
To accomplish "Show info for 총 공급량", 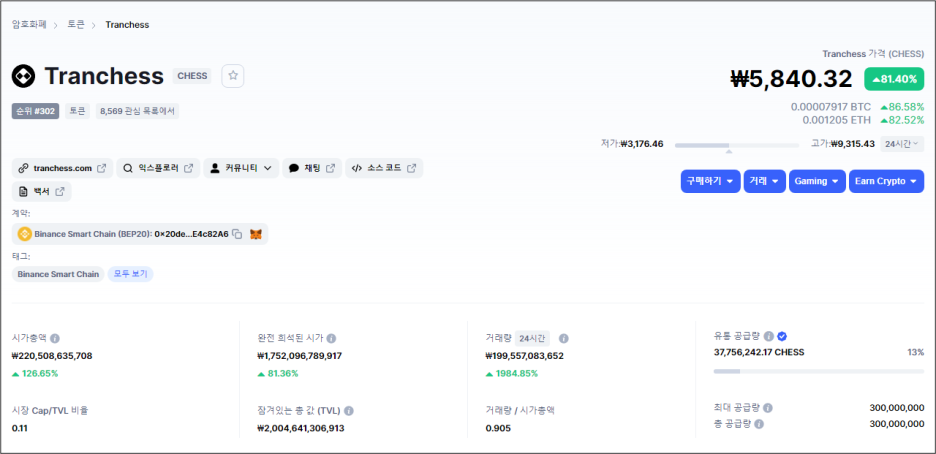I will point(759,424).
